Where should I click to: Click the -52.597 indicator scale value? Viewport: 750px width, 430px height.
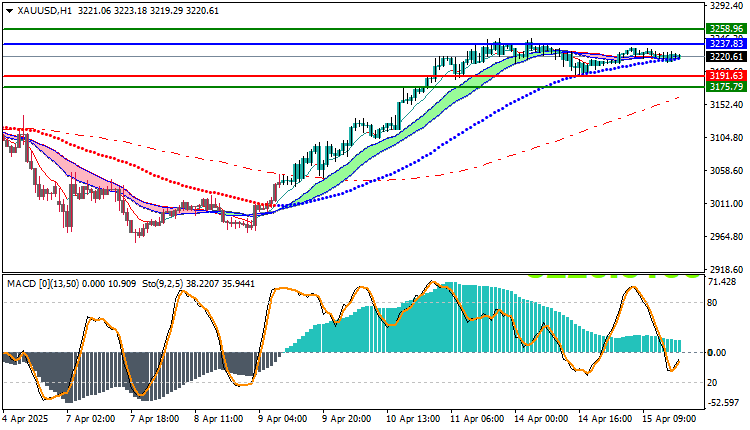722,403
